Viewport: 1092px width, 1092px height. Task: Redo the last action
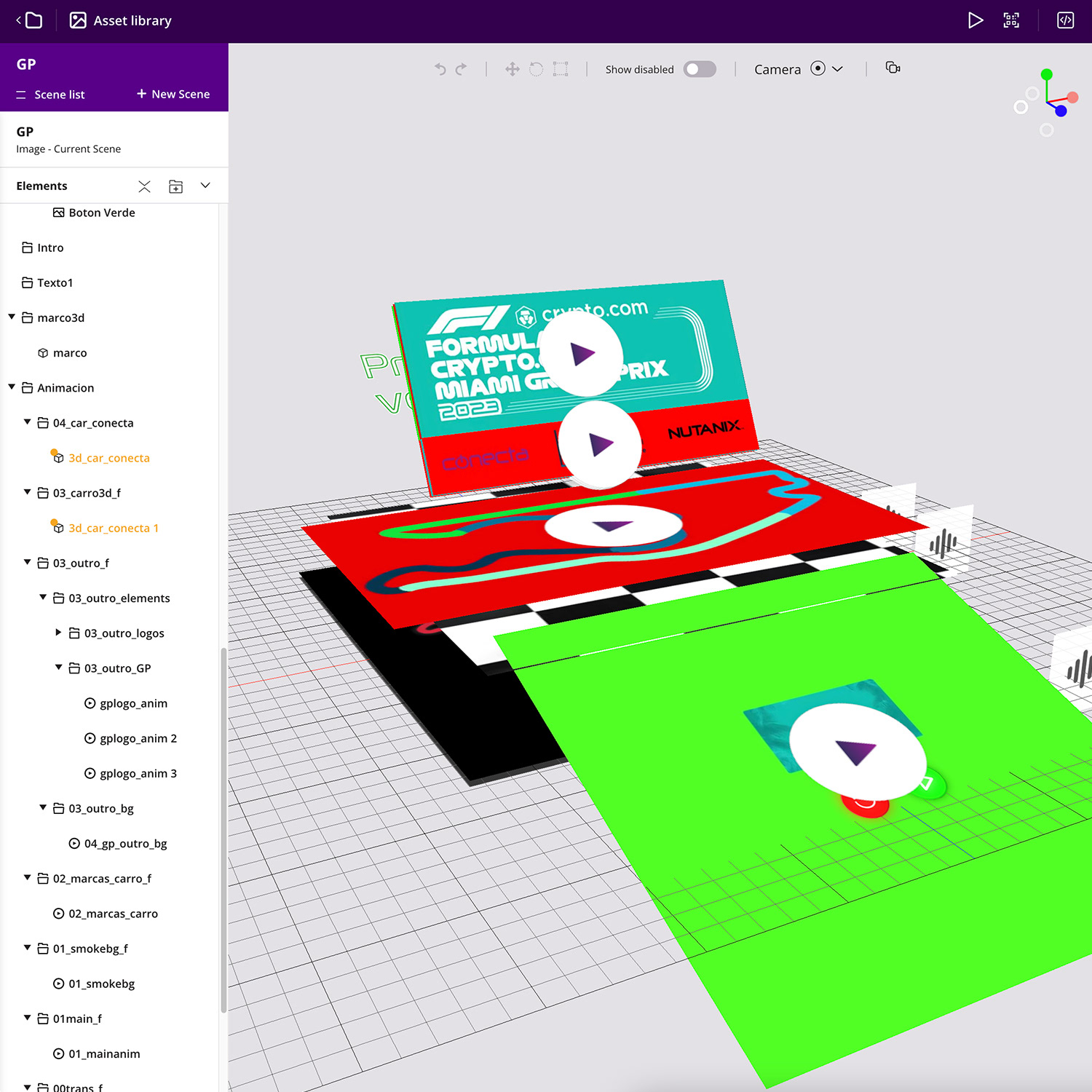[x=461, y=69]
